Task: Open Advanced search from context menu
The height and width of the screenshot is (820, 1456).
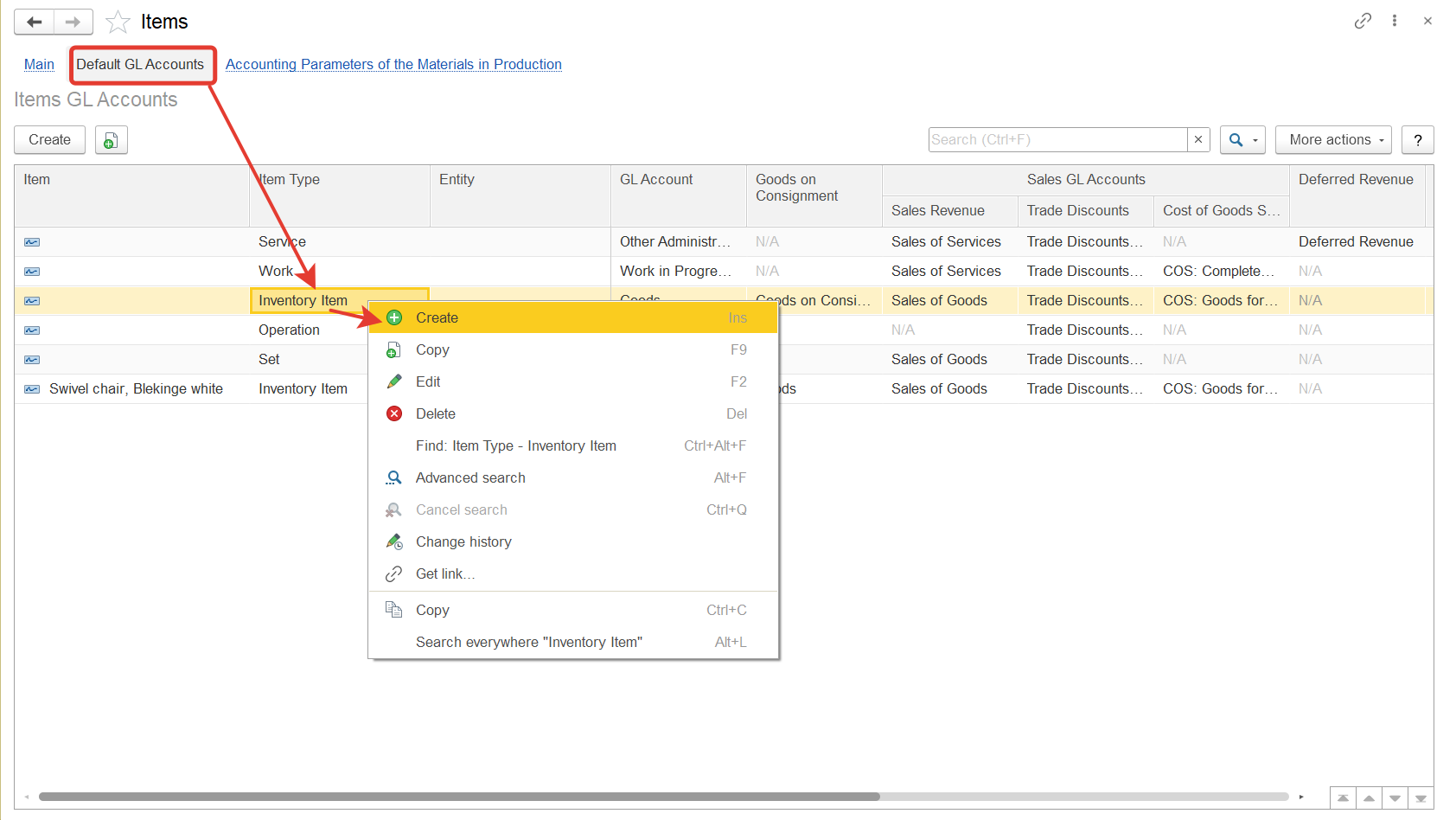Action: (573, 477)
